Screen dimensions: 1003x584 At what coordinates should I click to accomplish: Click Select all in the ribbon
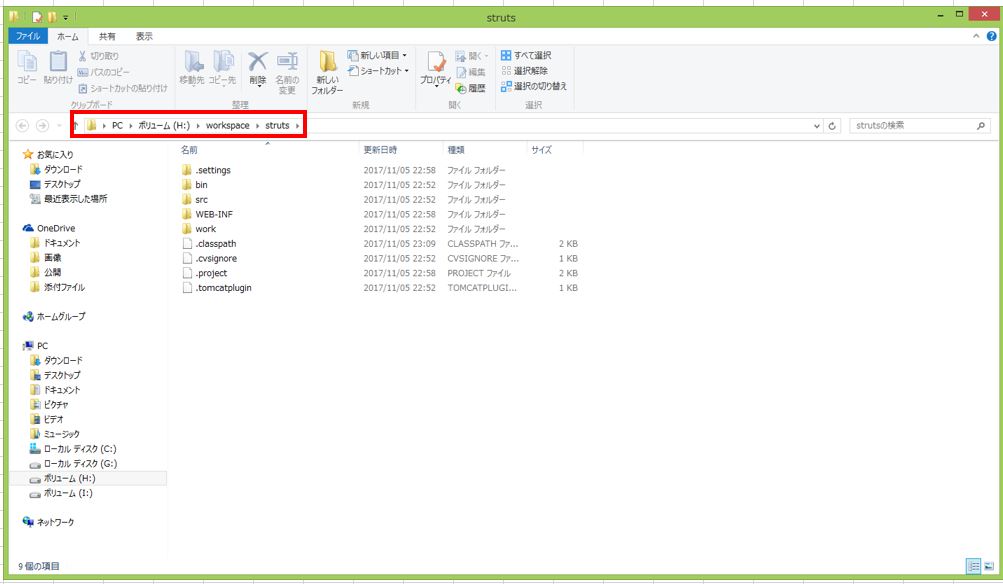526,56
